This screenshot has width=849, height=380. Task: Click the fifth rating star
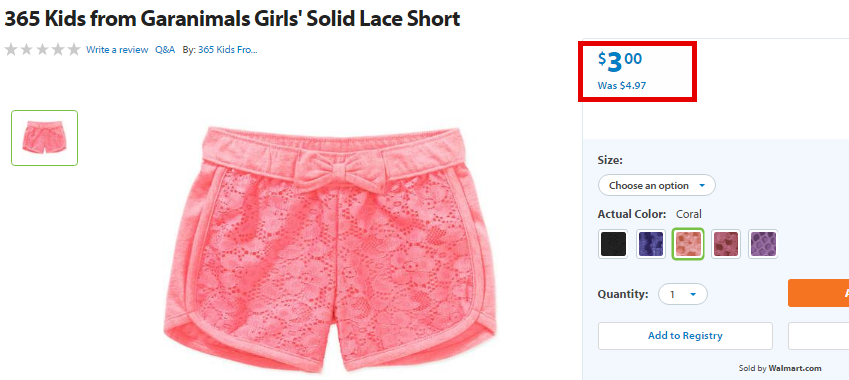pos(74,50)
